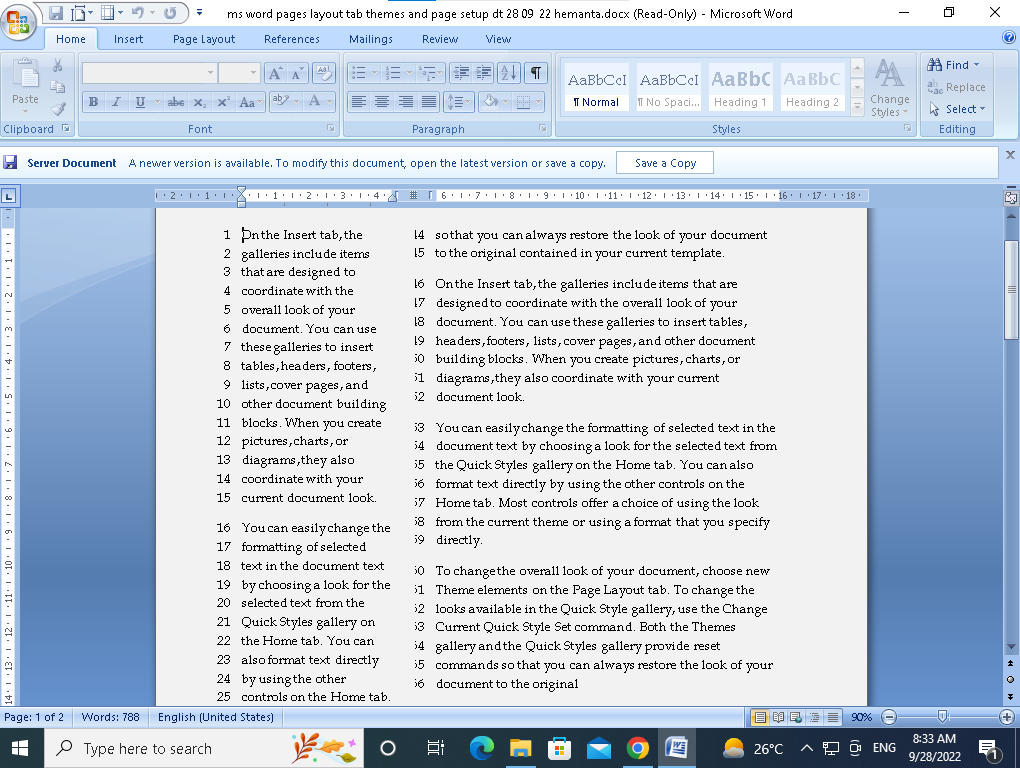Click the Clear Formatting eraser icon

click(323, 73)
